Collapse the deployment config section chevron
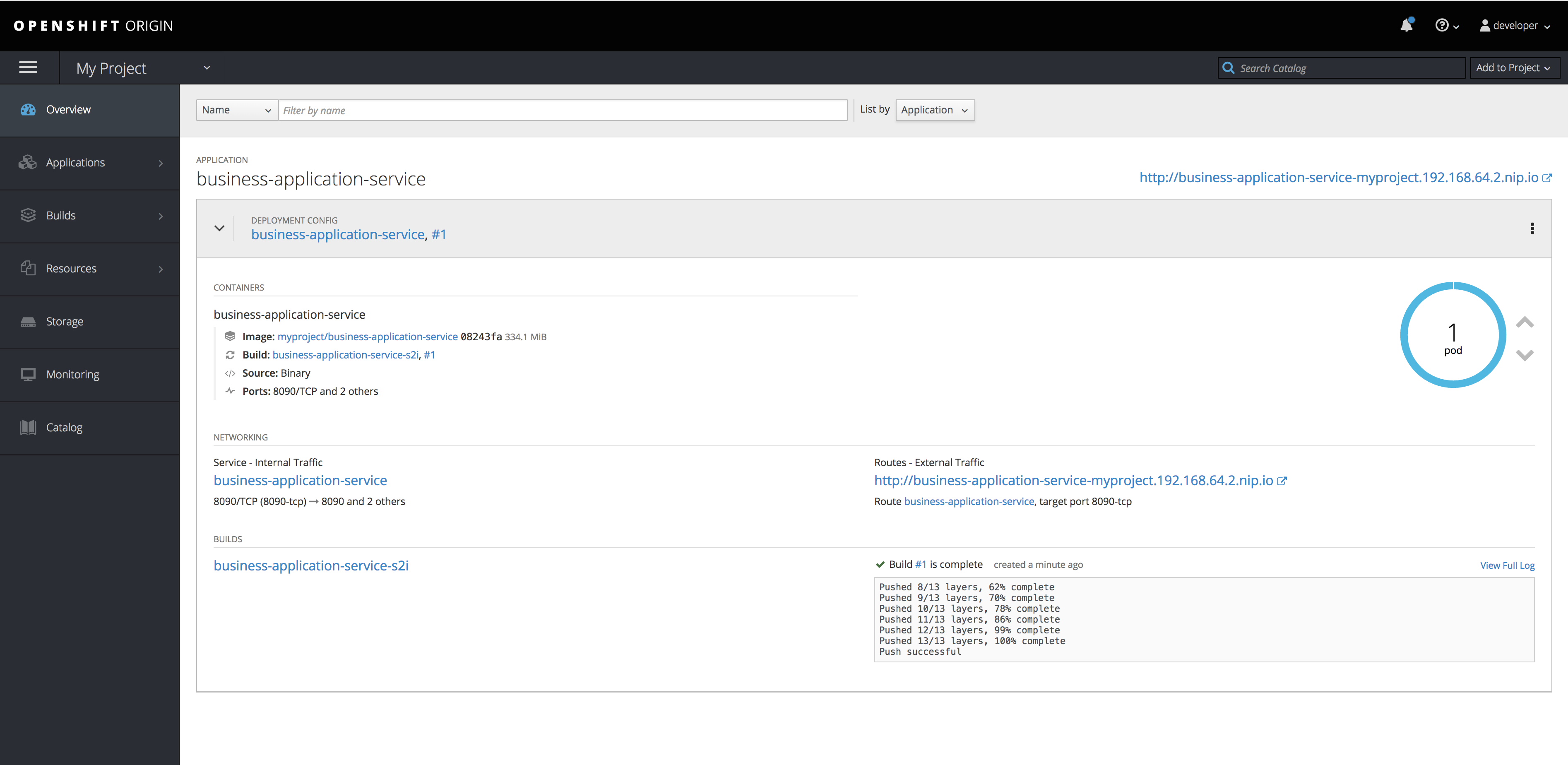Viewport: 1568px width, 765px height. pos(219,228)
